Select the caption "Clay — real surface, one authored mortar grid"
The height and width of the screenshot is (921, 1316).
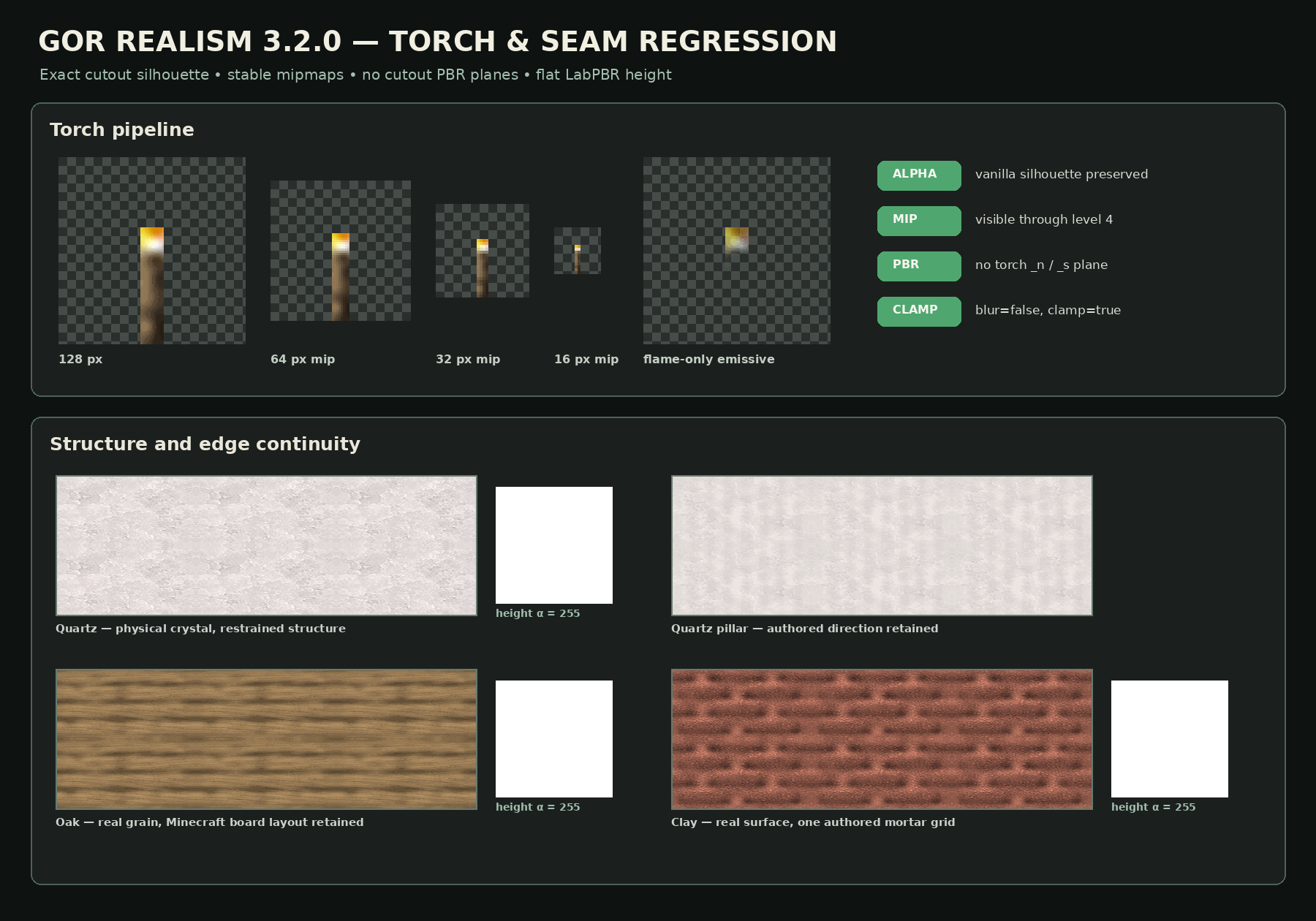(x=813, y=822)
